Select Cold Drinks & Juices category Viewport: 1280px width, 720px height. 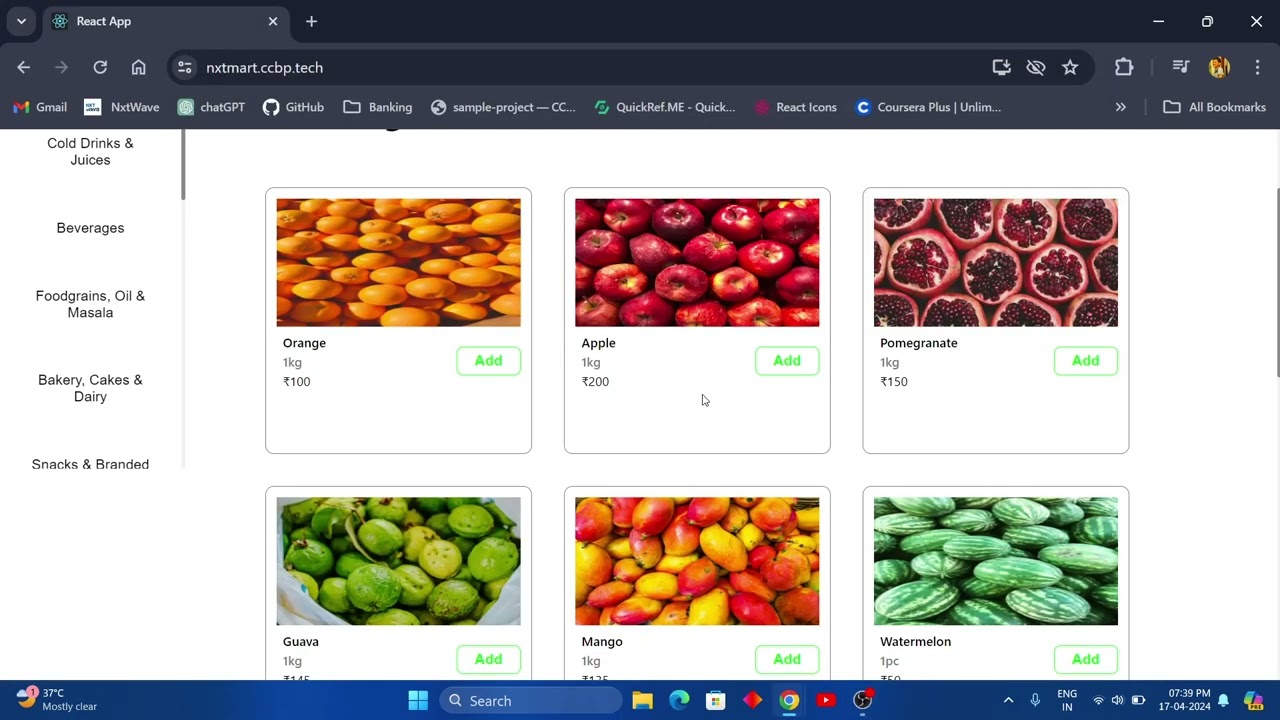90,151
